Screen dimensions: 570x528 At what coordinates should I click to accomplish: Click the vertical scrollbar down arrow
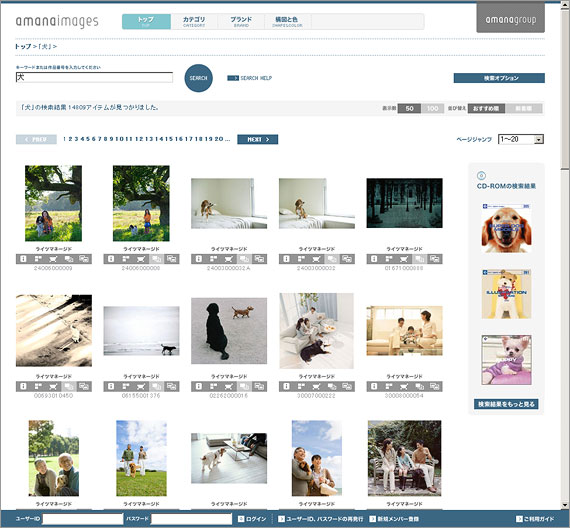[565, 504]
